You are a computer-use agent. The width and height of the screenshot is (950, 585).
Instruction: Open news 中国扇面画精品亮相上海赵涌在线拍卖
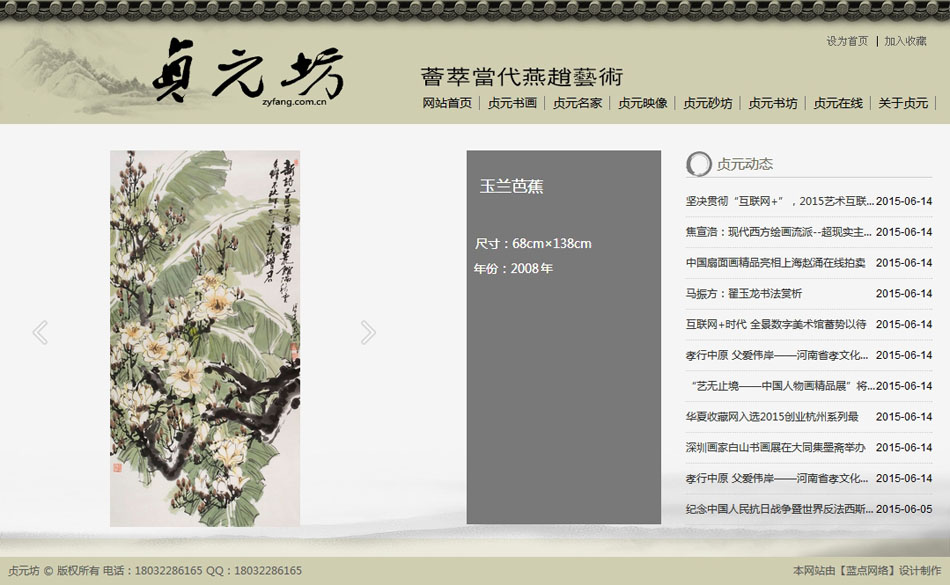click(775, 263)
